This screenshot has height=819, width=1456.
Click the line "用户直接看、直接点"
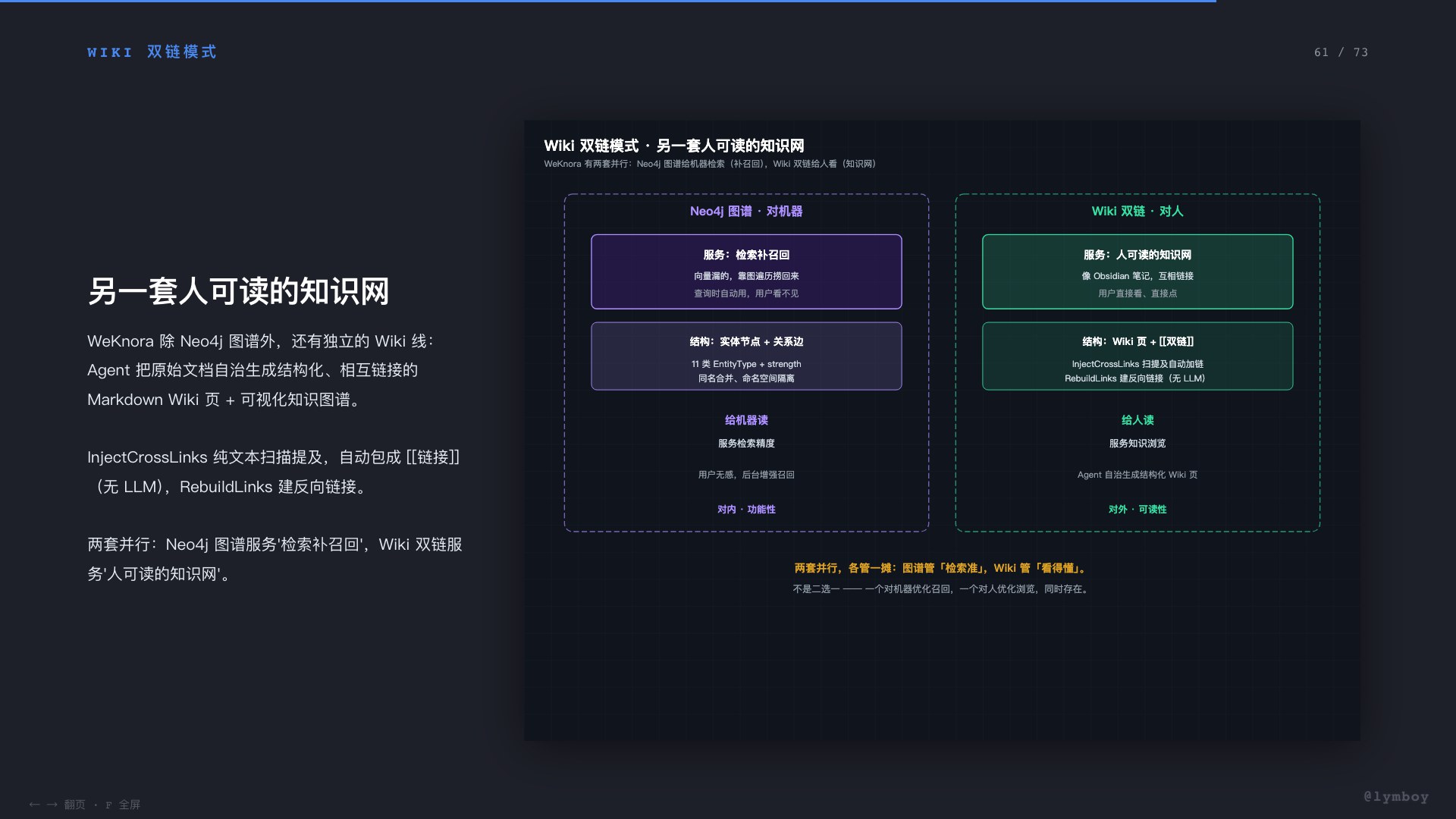1137,293
